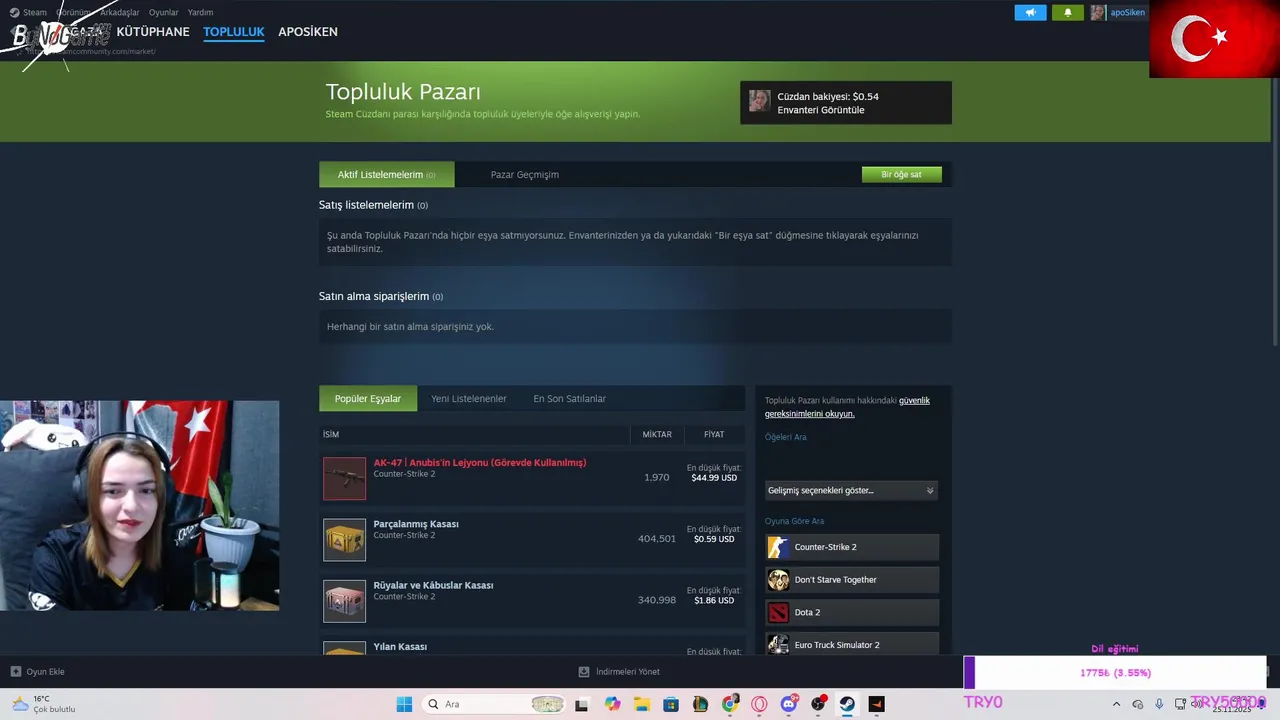Select the Euro Truck Simulator 2 icon
The width and height of the screenshot is (1280, 720).
click(x=778, y=644)
